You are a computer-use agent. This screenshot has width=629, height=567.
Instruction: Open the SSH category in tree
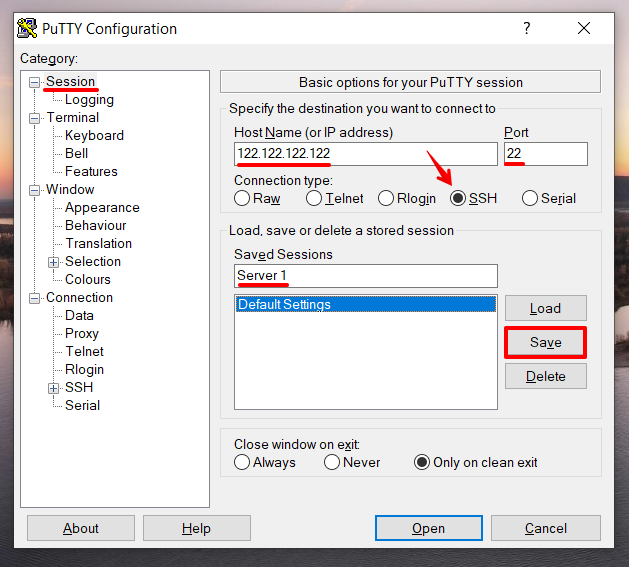(x=79, y=388)
